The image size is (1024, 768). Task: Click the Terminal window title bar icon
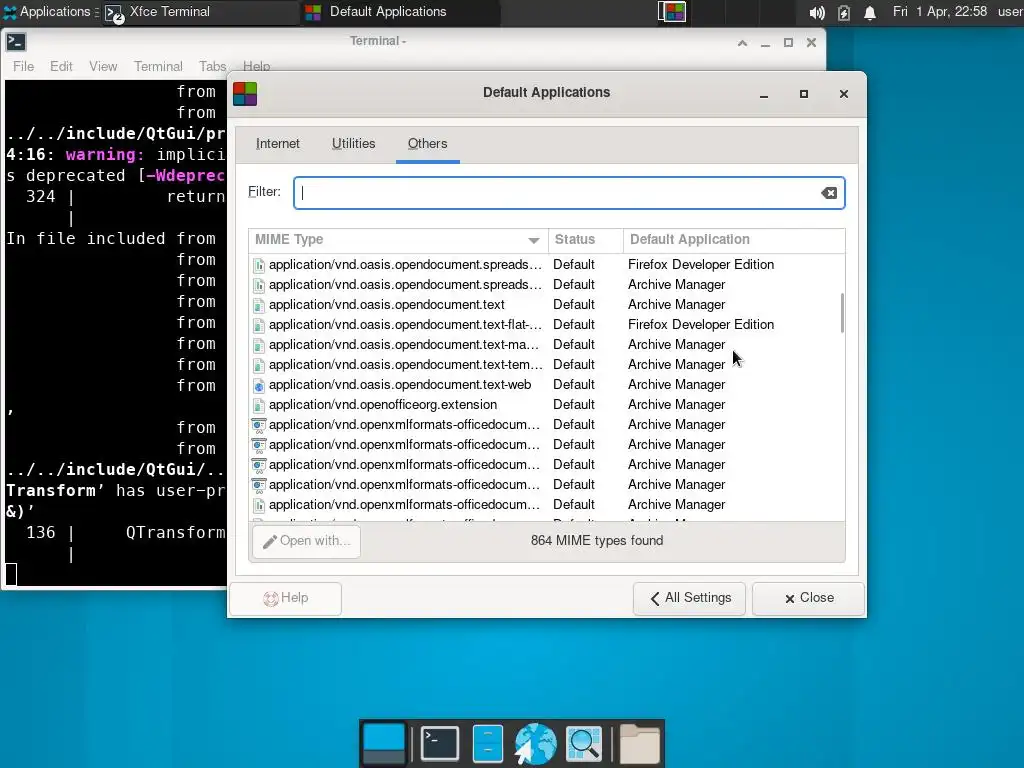pos(16,42)
